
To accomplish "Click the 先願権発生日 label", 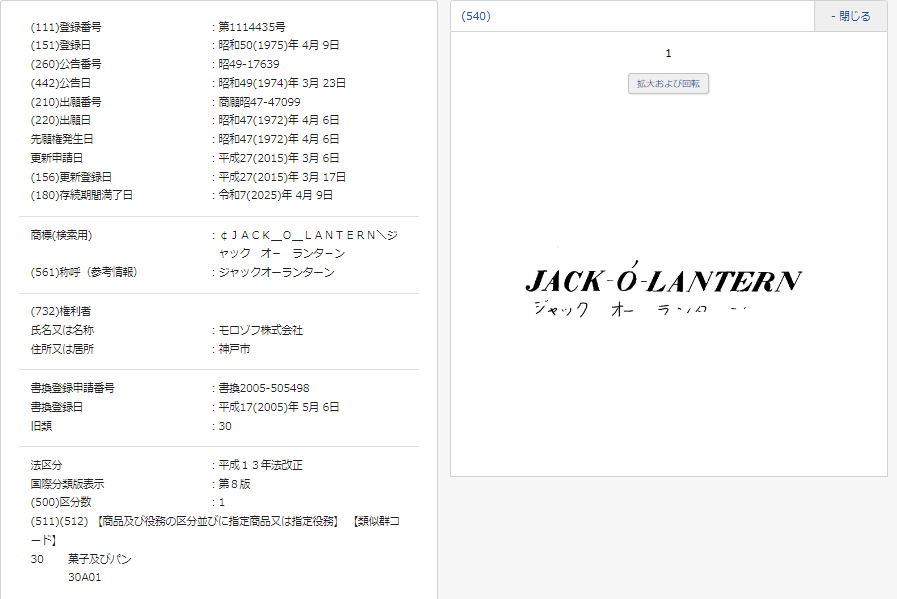I will 62,139.
